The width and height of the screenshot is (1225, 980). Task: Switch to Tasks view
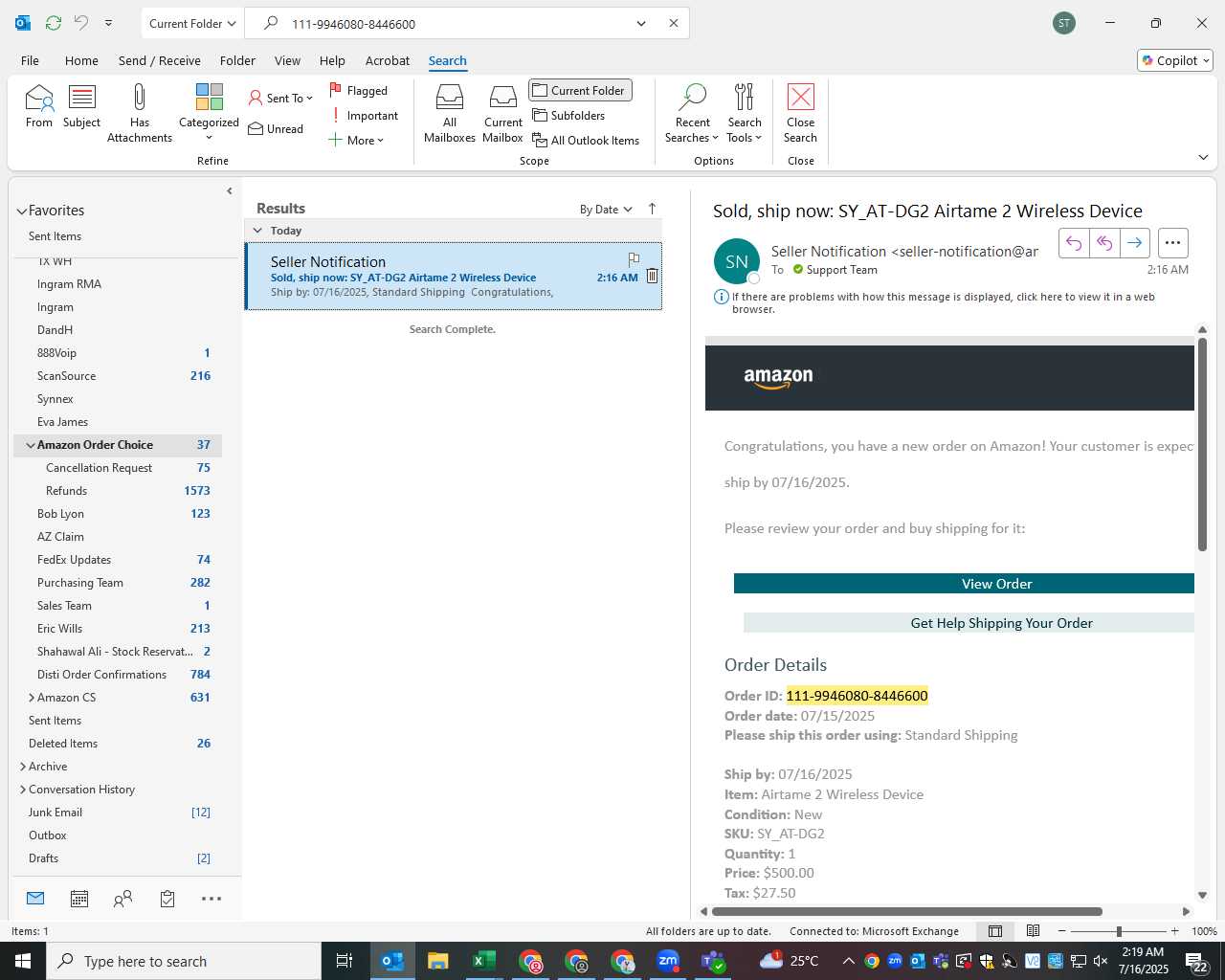[167, 899]
